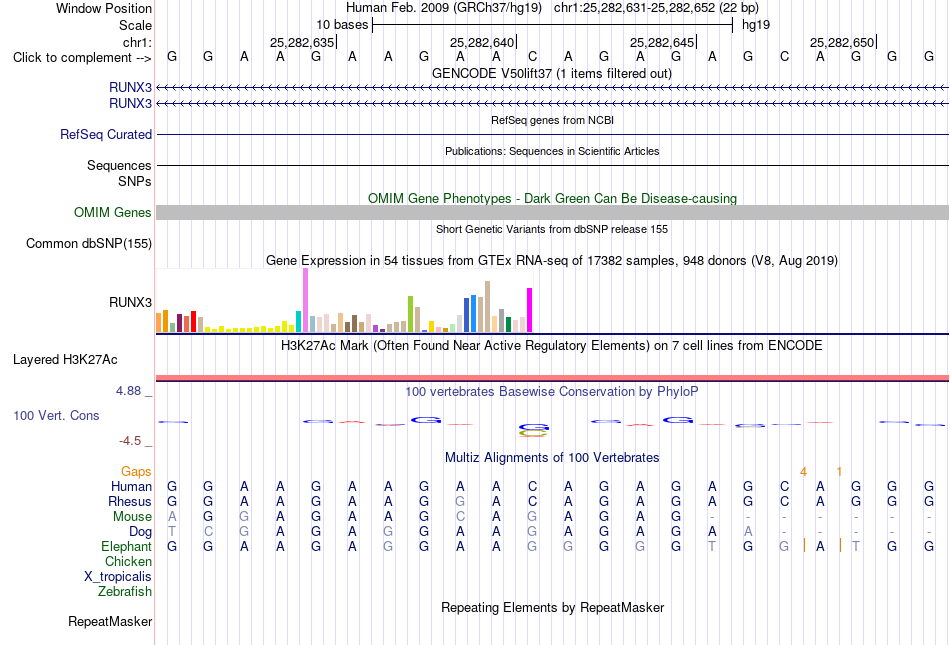950x645 pixels.
Task: Open the 100 Vert. Cons track label
Action: coord(56,415)
